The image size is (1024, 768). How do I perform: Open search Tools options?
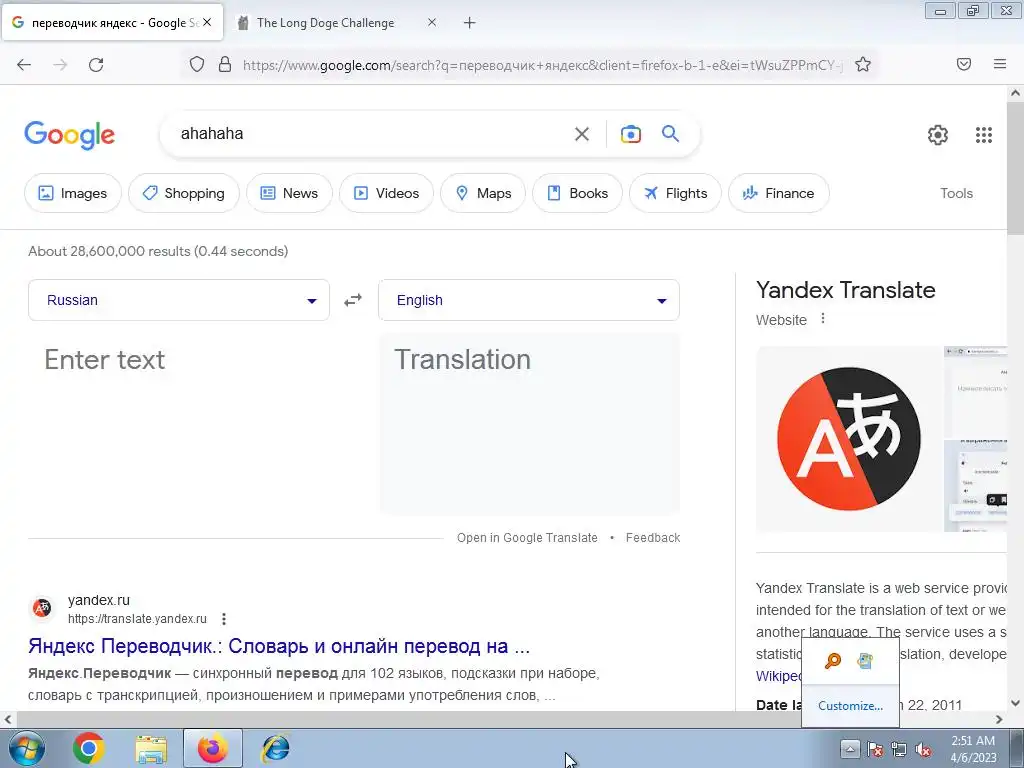pos(956,193)
